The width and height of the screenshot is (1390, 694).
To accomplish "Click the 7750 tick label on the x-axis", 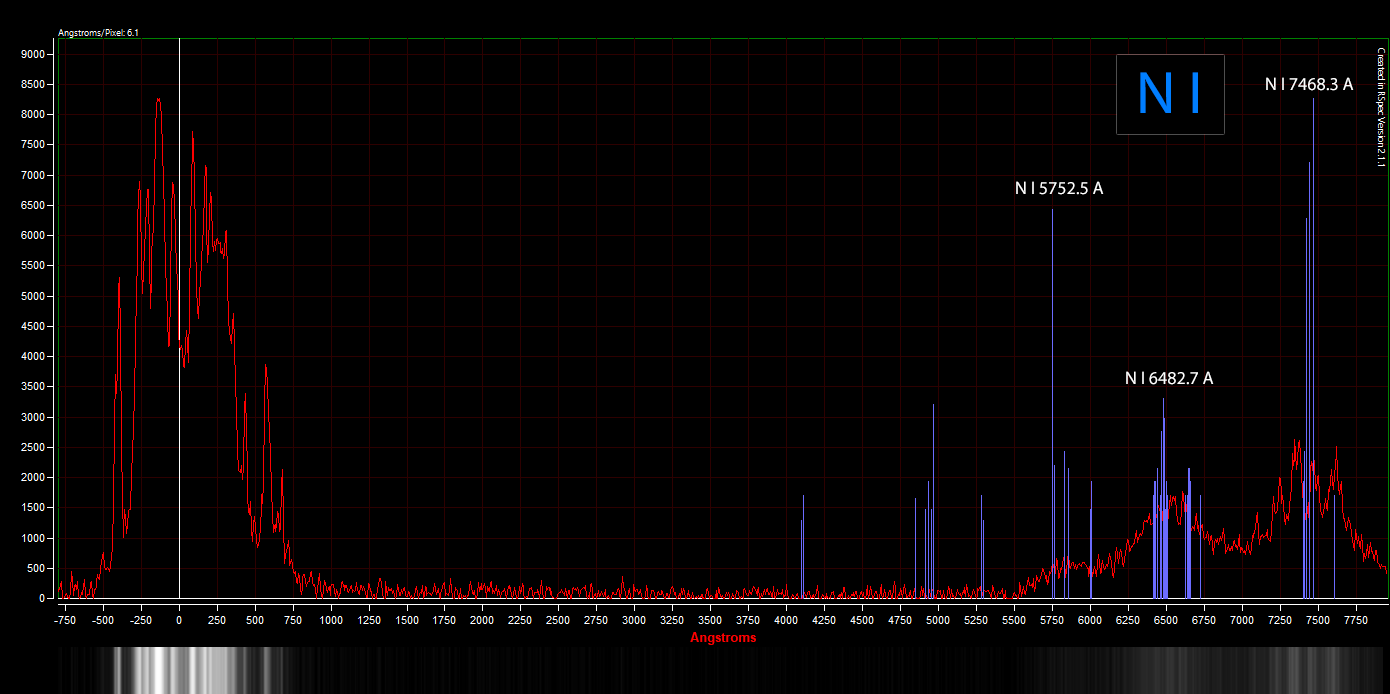I will pyautogui.click(x=1356, y=620).
